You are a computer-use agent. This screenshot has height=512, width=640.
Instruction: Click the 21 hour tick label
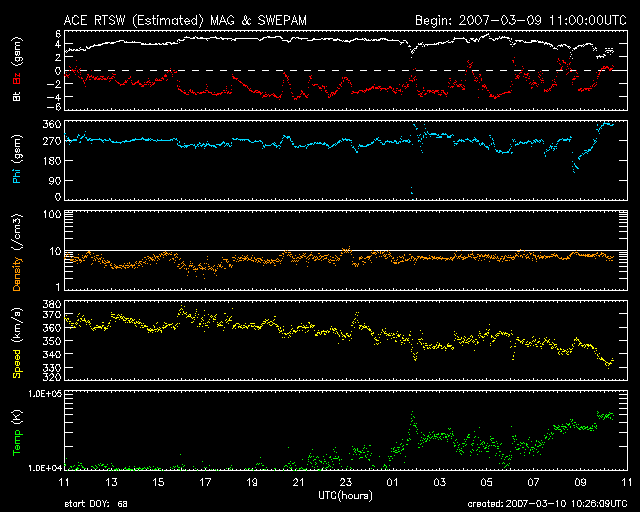(x=299, y=482)
